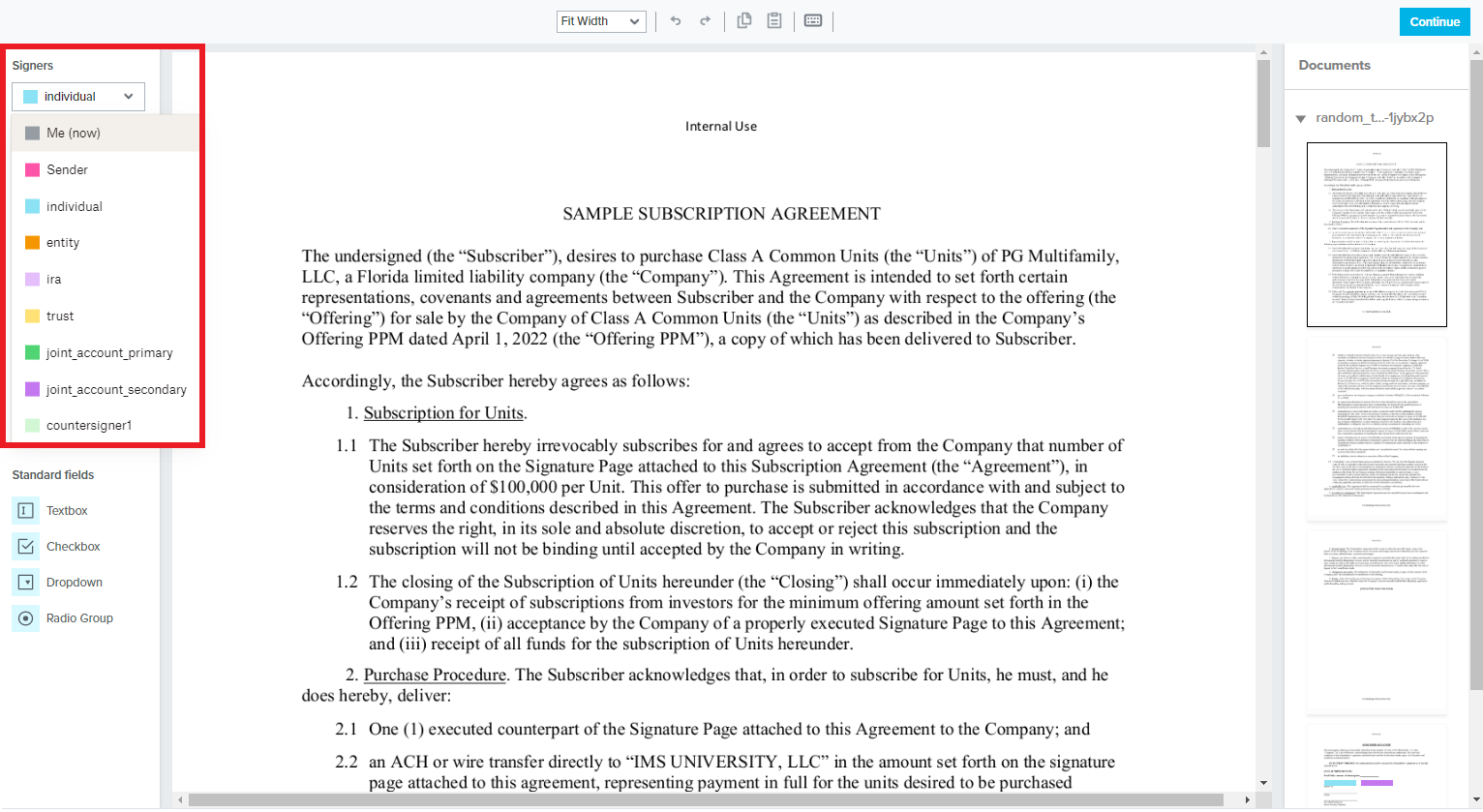Choose Me (now) from signer list
Viewport: 1483px width, 812px height.
pyautogui.click(x=105, y=133)
